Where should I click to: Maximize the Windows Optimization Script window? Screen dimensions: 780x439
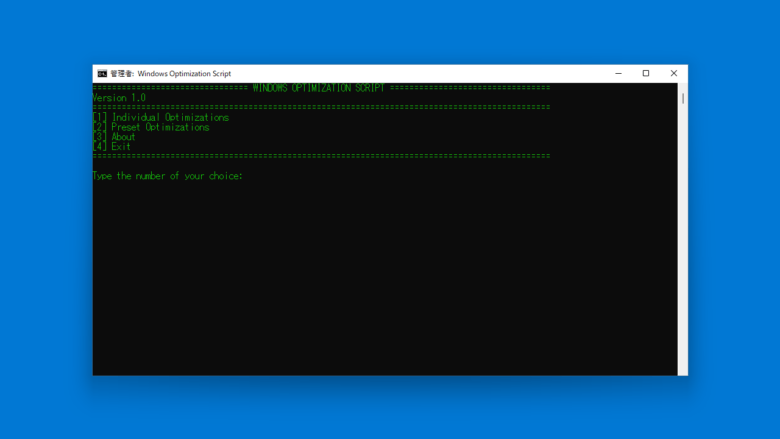(646, 74)
